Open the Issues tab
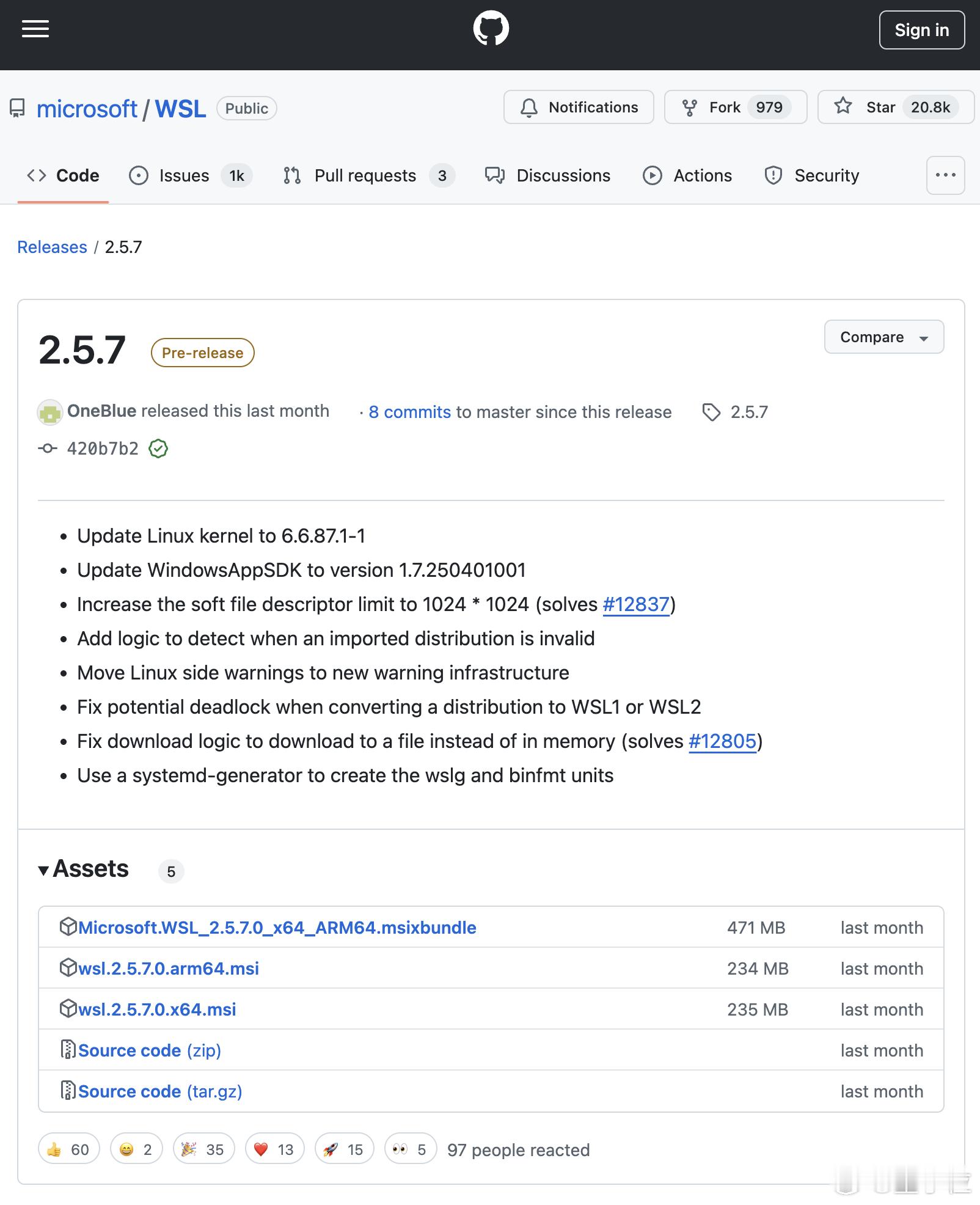This screenshot has width=980, height=1205. (x=189, y=176)
